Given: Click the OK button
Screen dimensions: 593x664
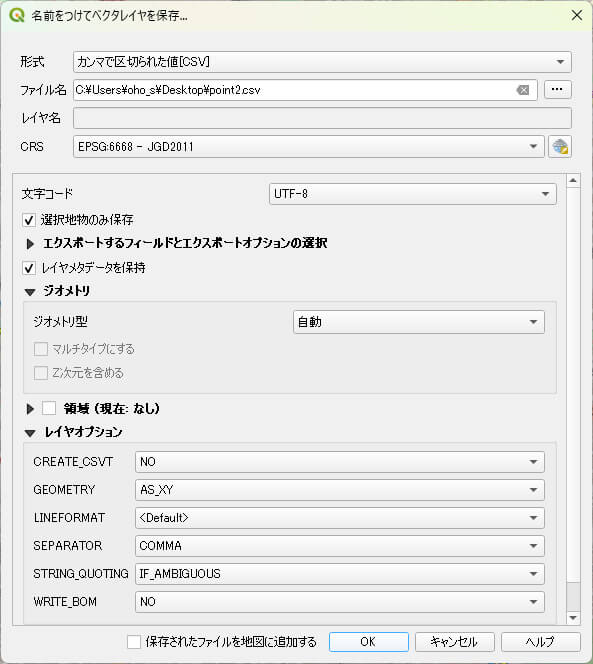Looking at the screenshot, I should click(x=369, y=642).
